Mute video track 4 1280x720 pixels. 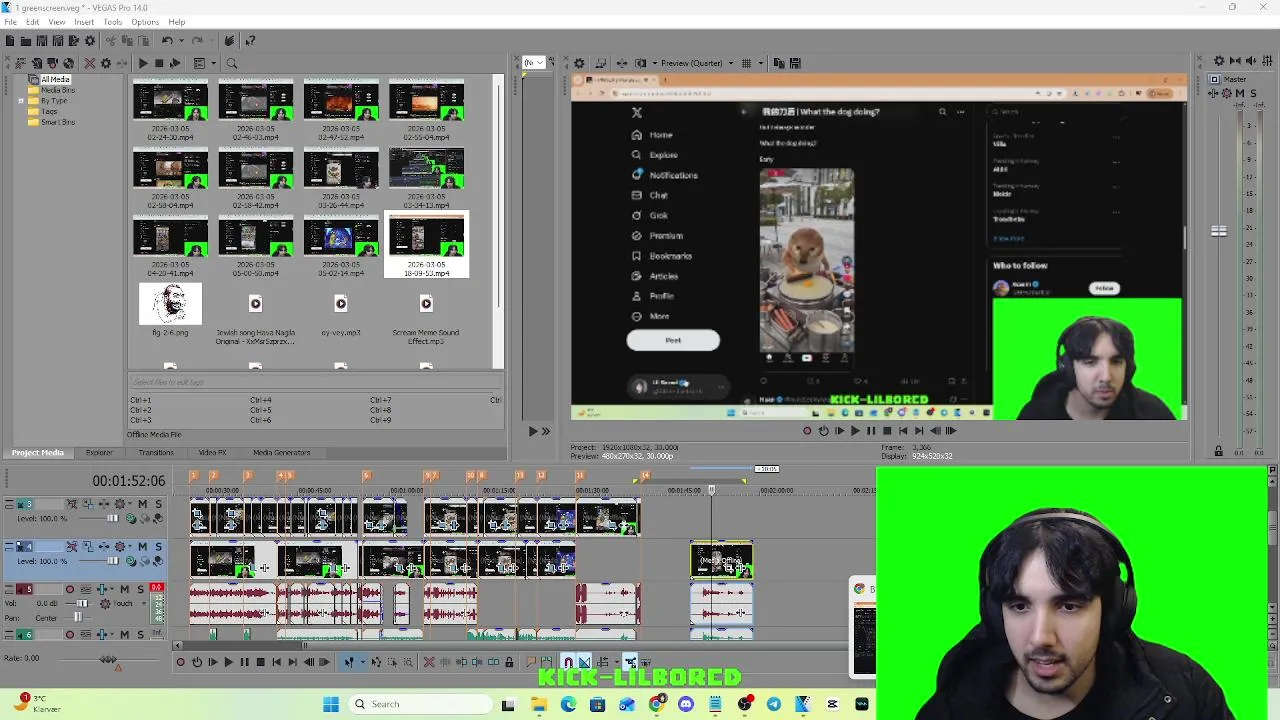(x=142, y=547)
